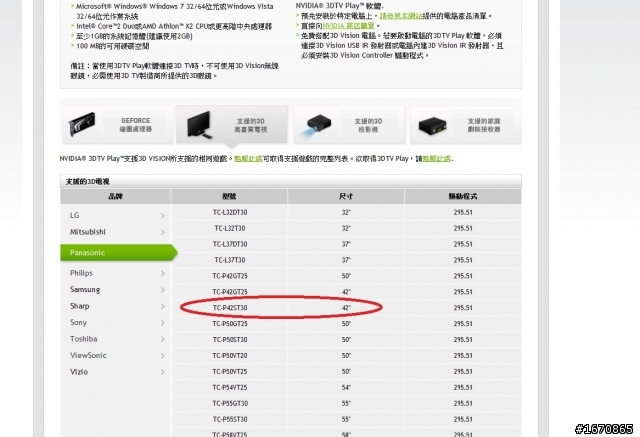The width and height of the screenshot is (640, 437).
Task: Expand the ViewSonic brand chevron
Action: click(162, 355)
